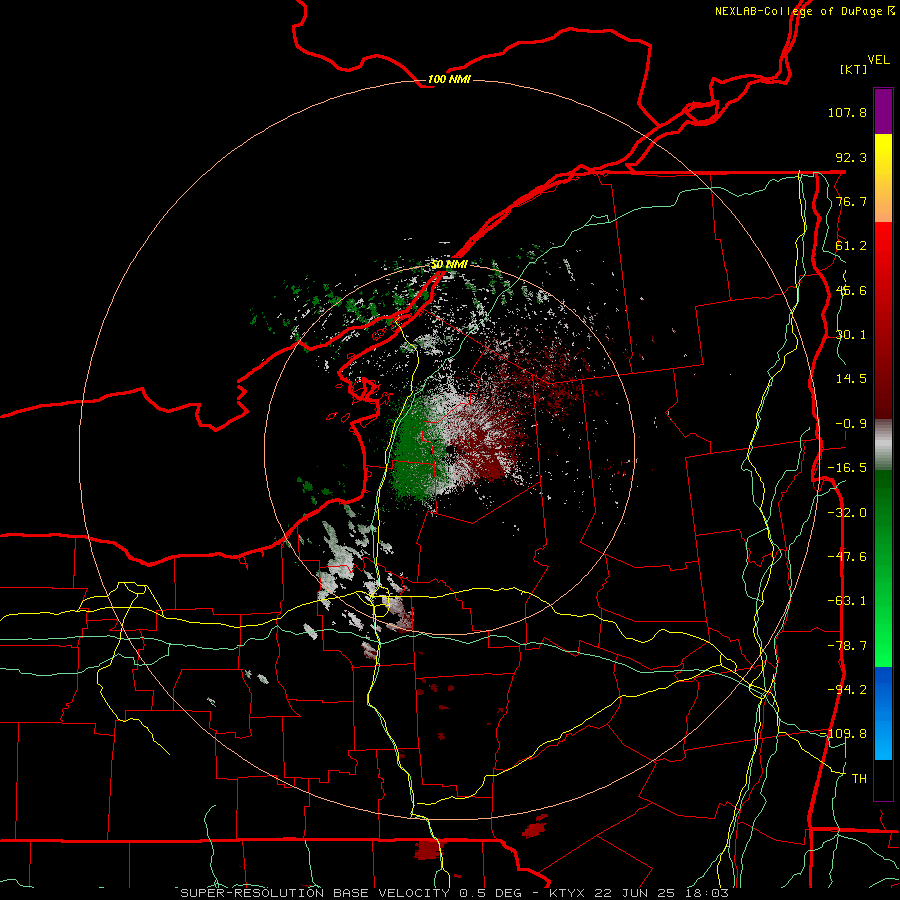Click the TH threshold label
Viewport: 900px width, 900px height.
click(x=859, y=779)
